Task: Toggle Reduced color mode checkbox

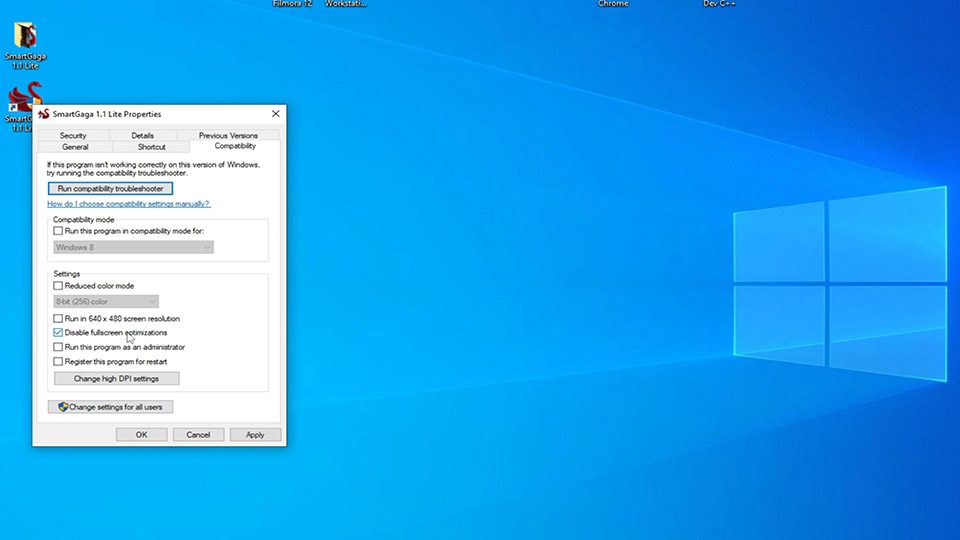Action: 58,285
